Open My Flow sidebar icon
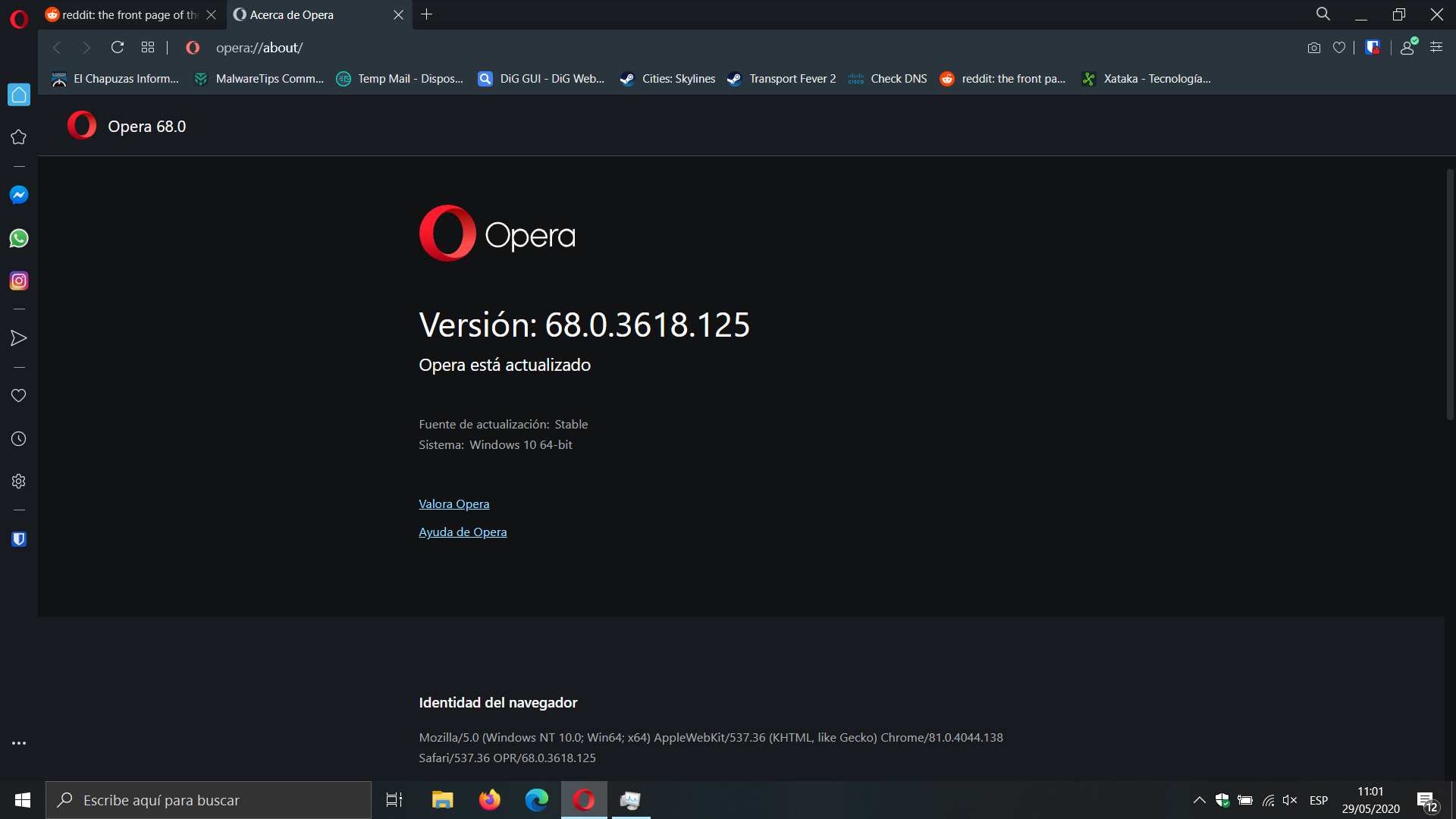Viewport: 1456px width, 819px height. (19, 338)
